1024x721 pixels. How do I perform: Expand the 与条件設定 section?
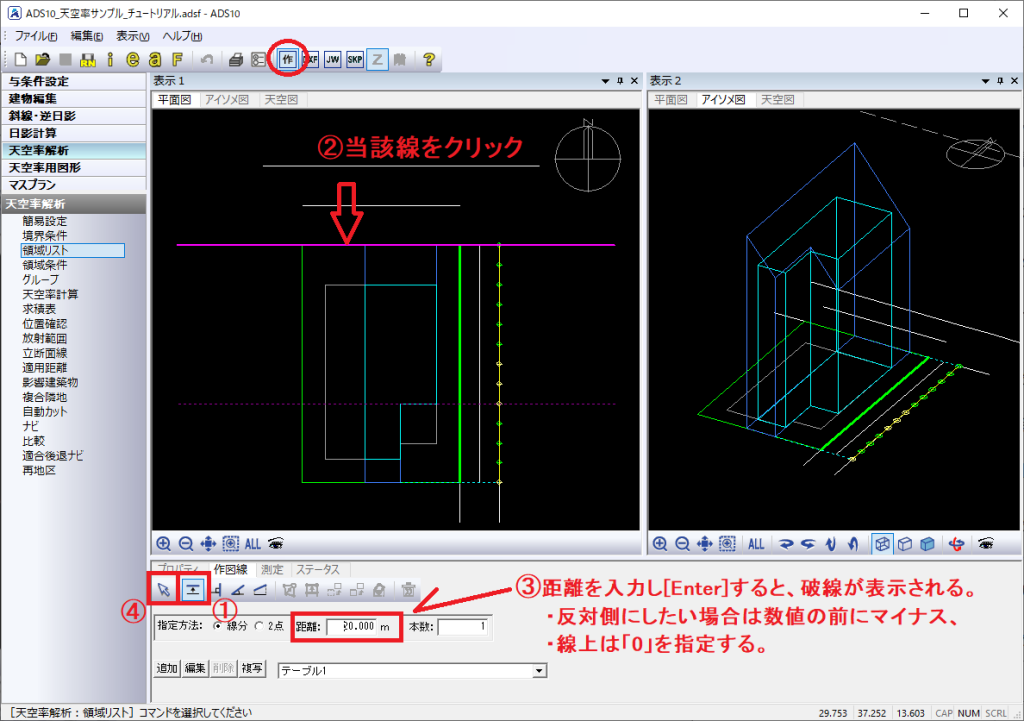(73, 81)
